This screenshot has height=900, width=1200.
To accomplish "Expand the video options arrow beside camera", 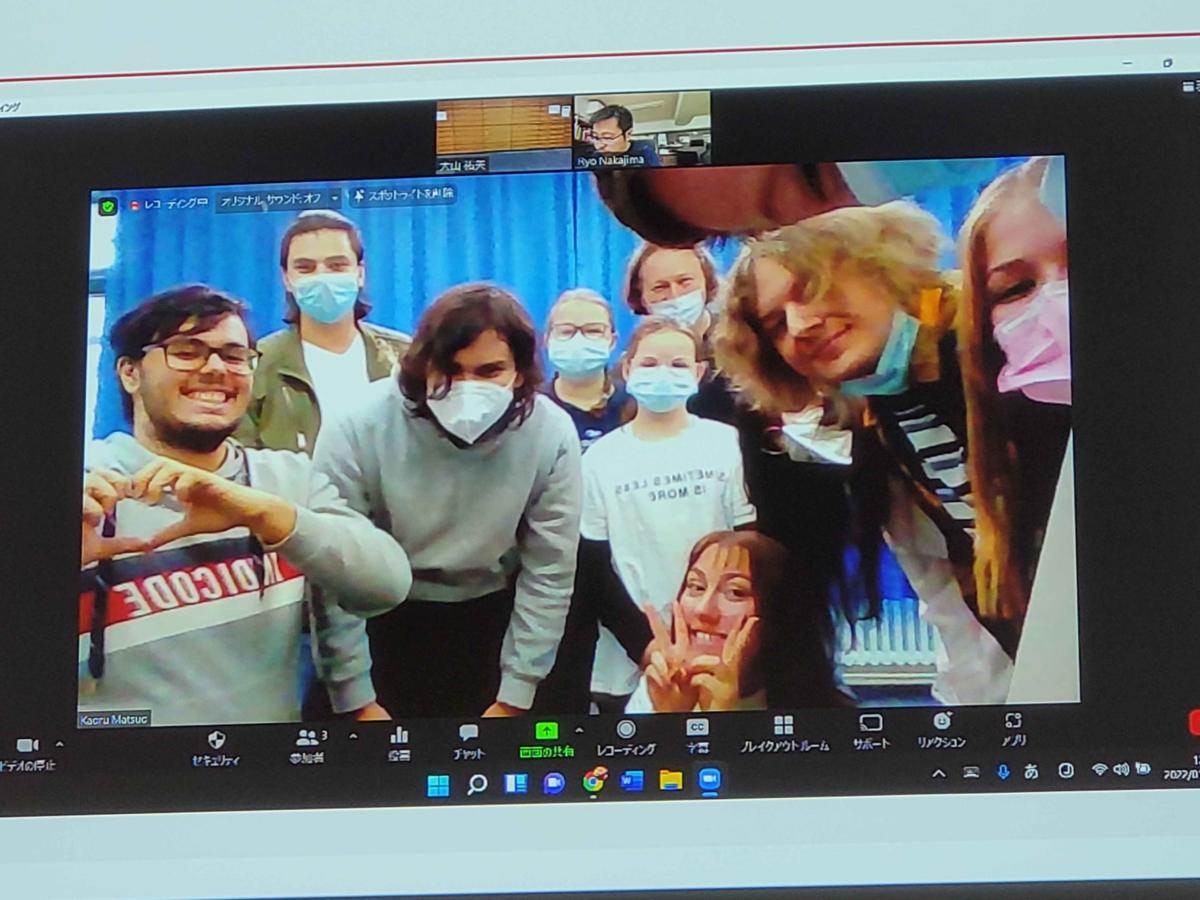I will click(x=59, y=744).
